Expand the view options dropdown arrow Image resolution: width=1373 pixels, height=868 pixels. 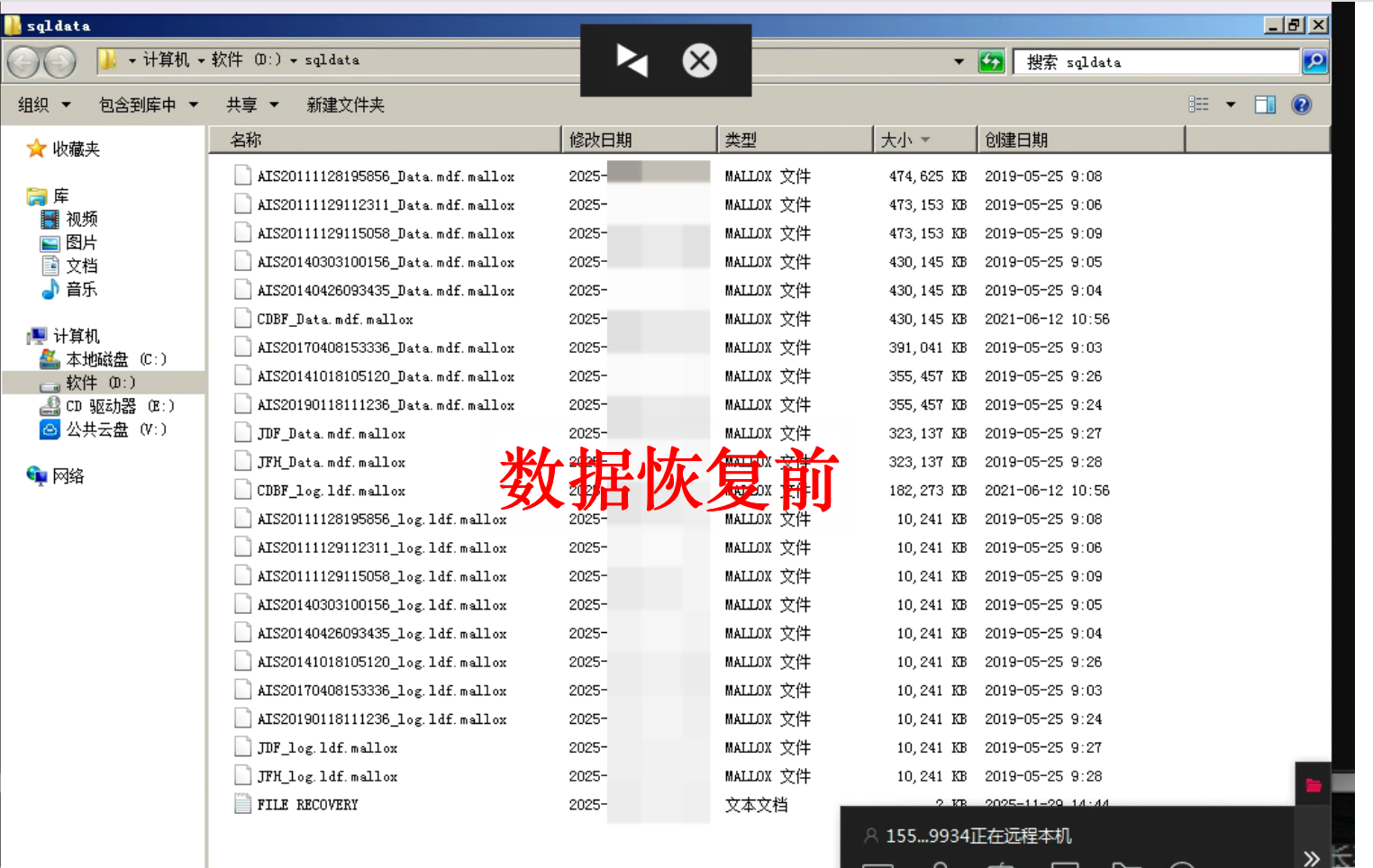(x=1231, y=104)
